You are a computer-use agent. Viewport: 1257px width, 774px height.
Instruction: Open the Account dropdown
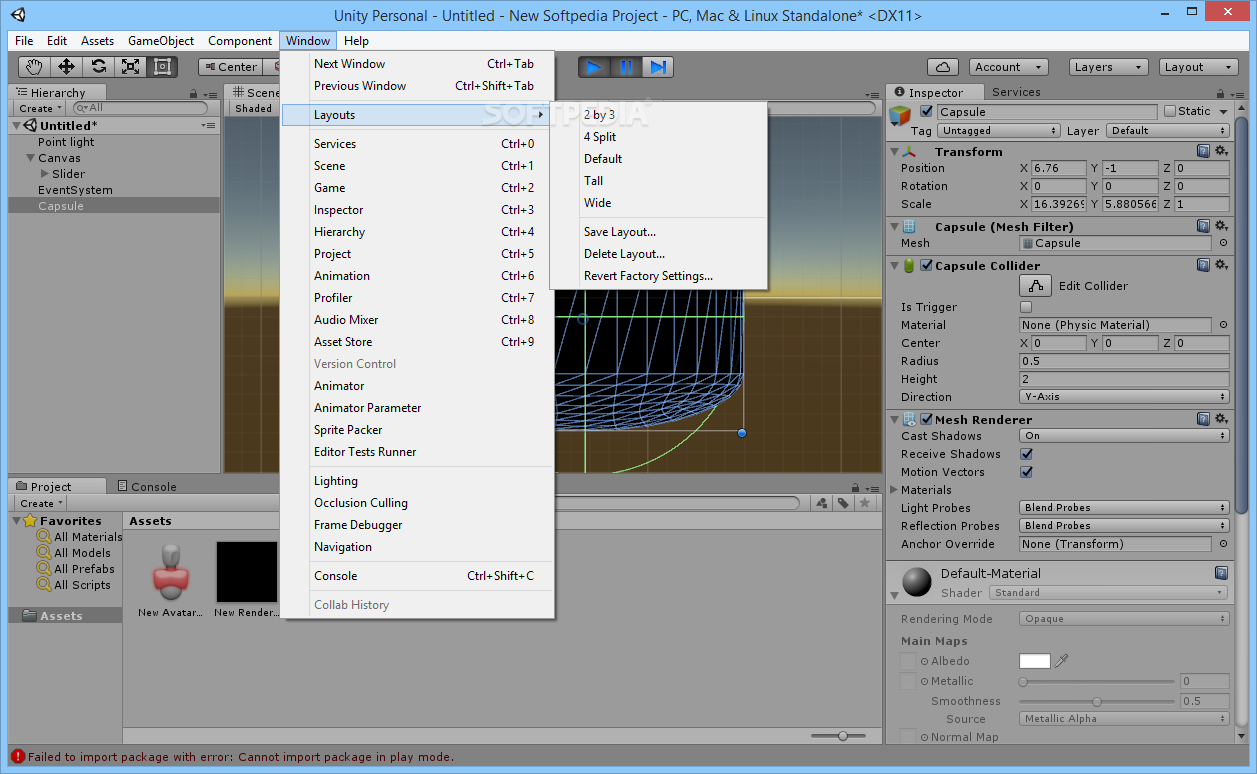[1008, 67]
